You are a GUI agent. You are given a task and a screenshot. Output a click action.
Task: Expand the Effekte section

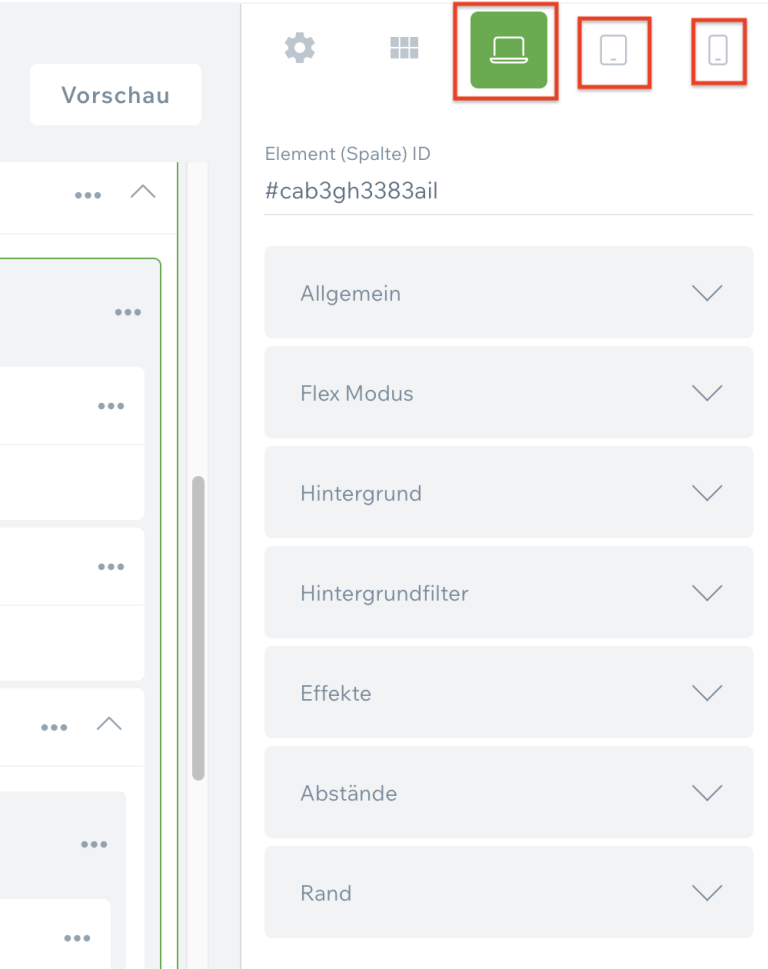(x=508, y=693)
